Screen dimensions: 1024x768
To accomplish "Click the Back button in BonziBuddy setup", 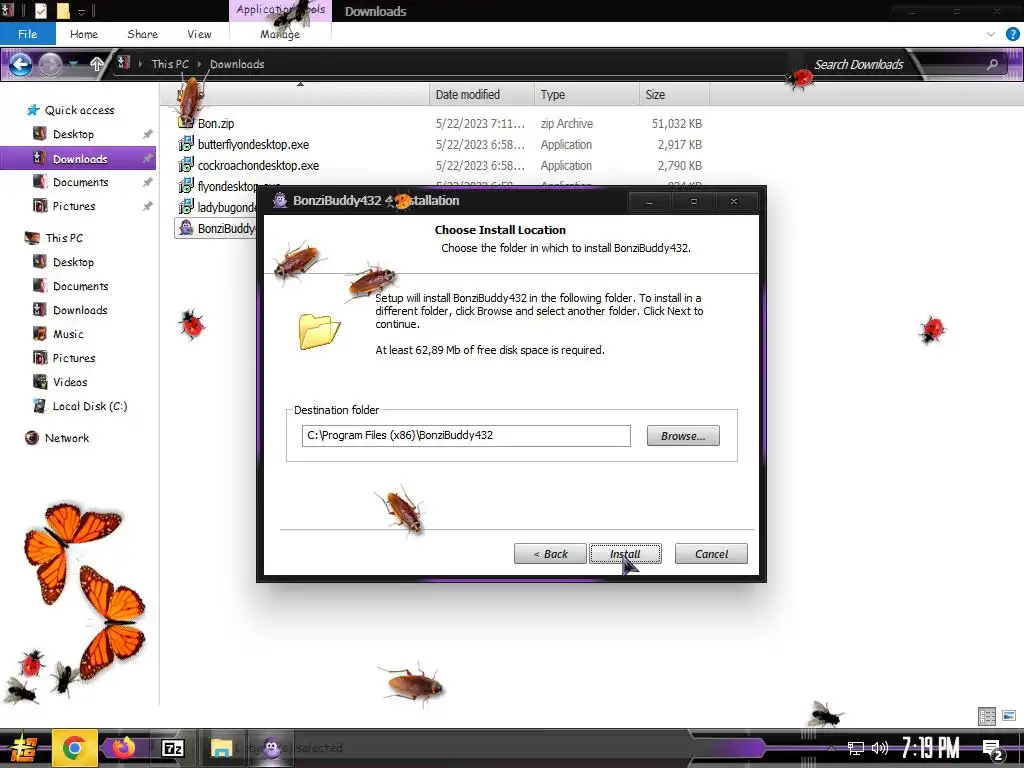I will (x=550, y=554).
